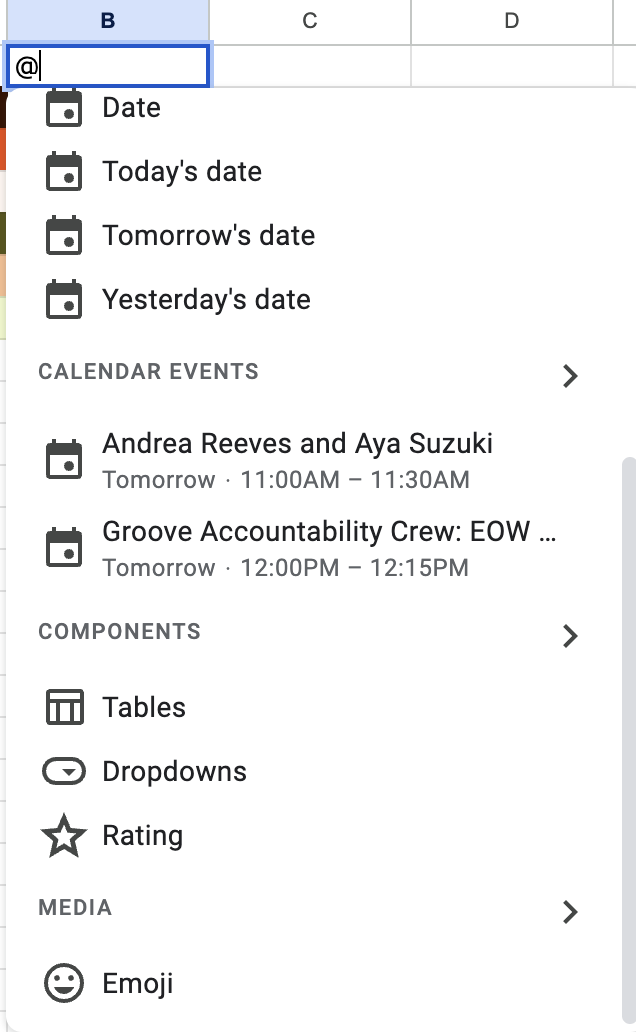The width and height of the screenshot is (636, 1032).
Task: Select column B header
Action: pos(108,21)
